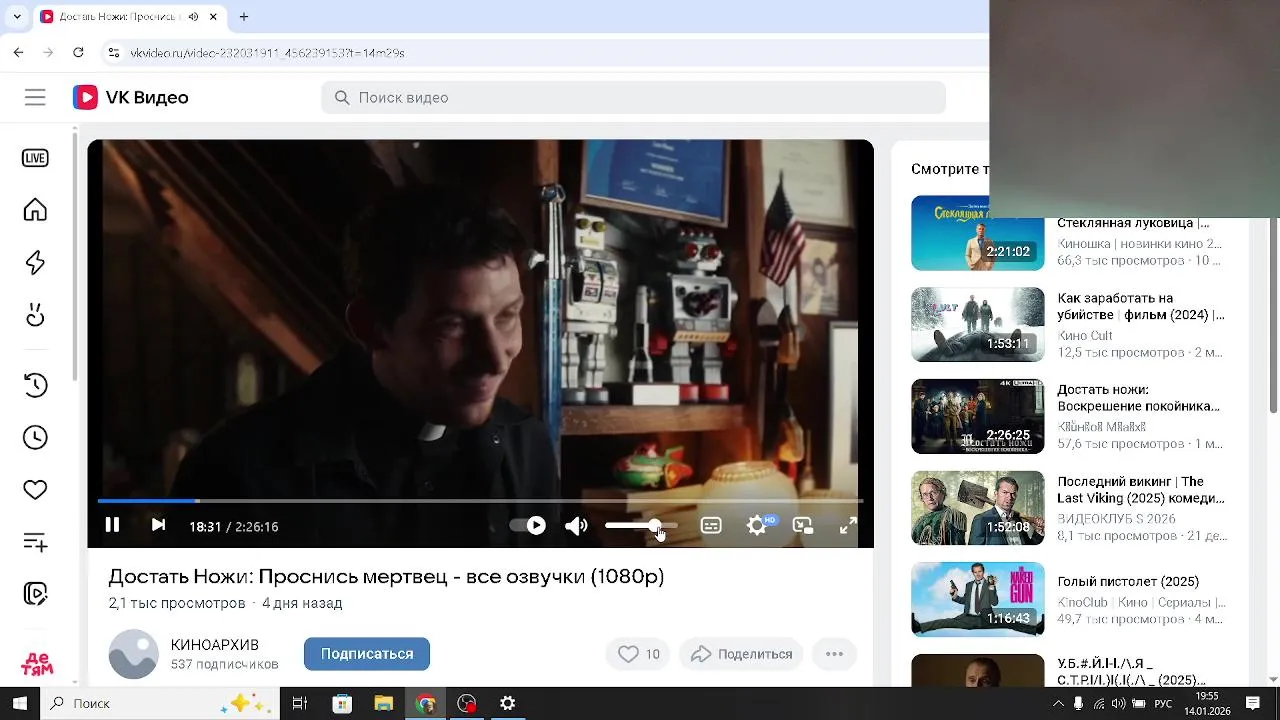
Task: Open the Последний викинг video title
Action: click(x=1140, y=490)
